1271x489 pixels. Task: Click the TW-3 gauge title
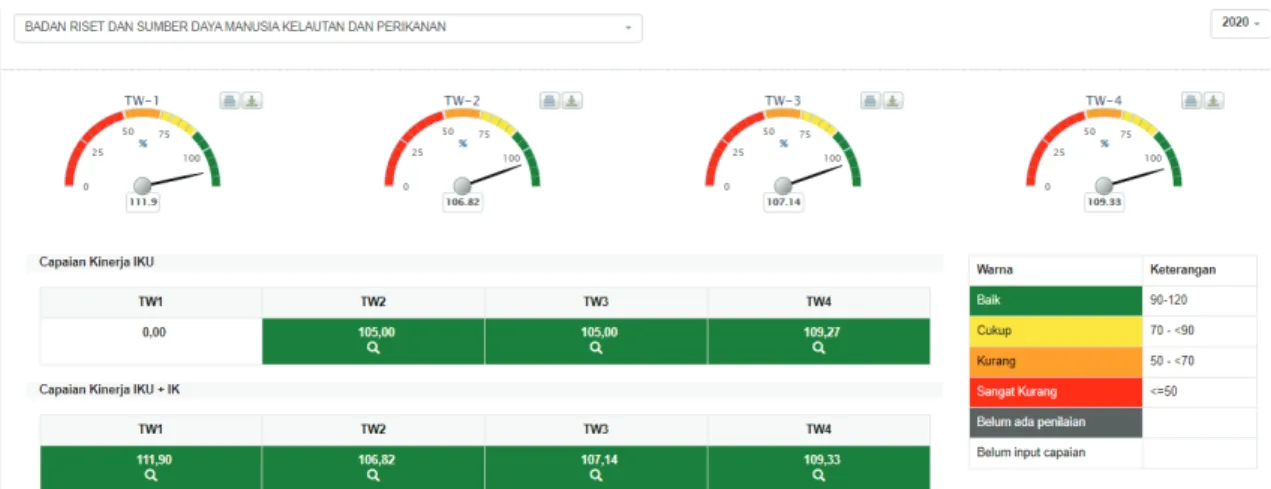point(783,101)
